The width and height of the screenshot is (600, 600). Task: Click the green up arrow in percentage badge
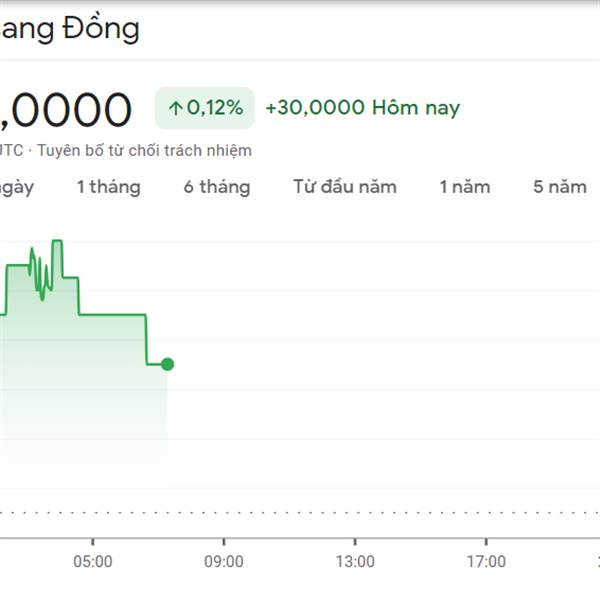[x=176, y=108]
